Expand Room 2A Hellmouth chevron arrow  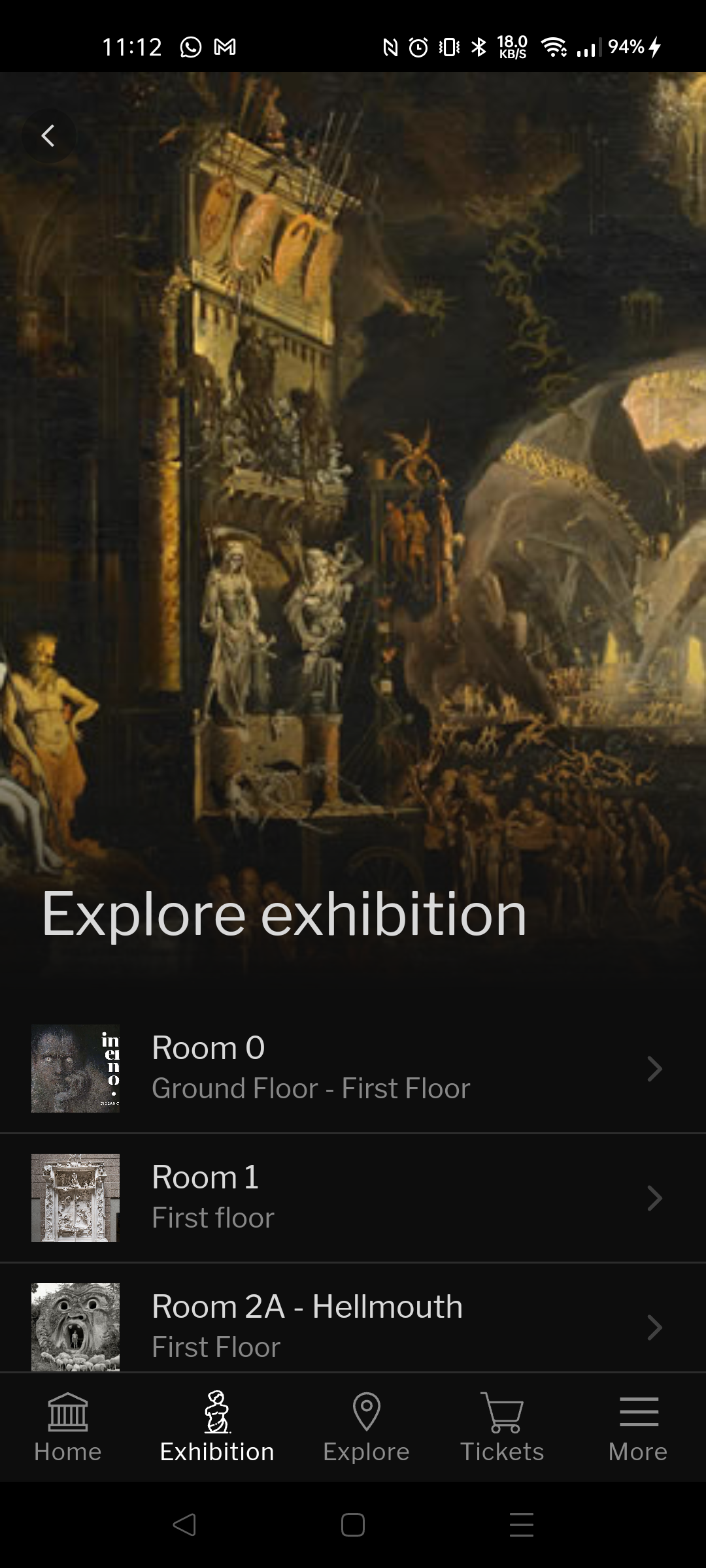click(x=654, y=1328)
